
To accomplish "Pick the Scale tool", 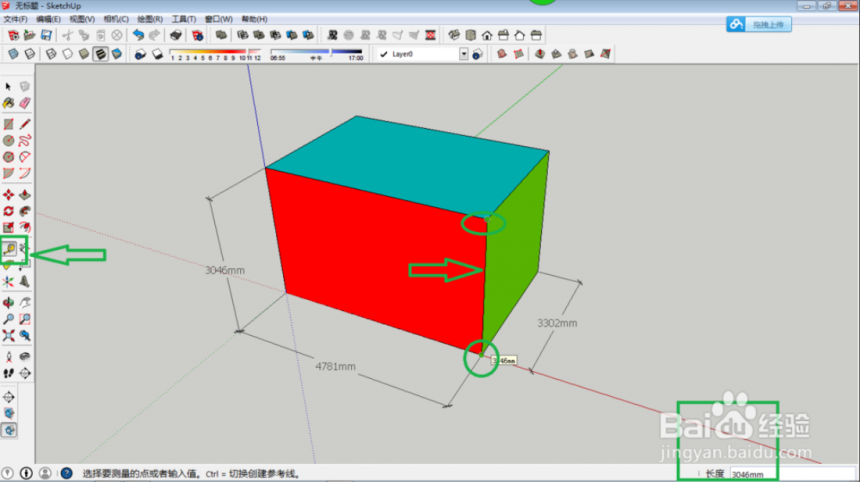I will 8,228.
